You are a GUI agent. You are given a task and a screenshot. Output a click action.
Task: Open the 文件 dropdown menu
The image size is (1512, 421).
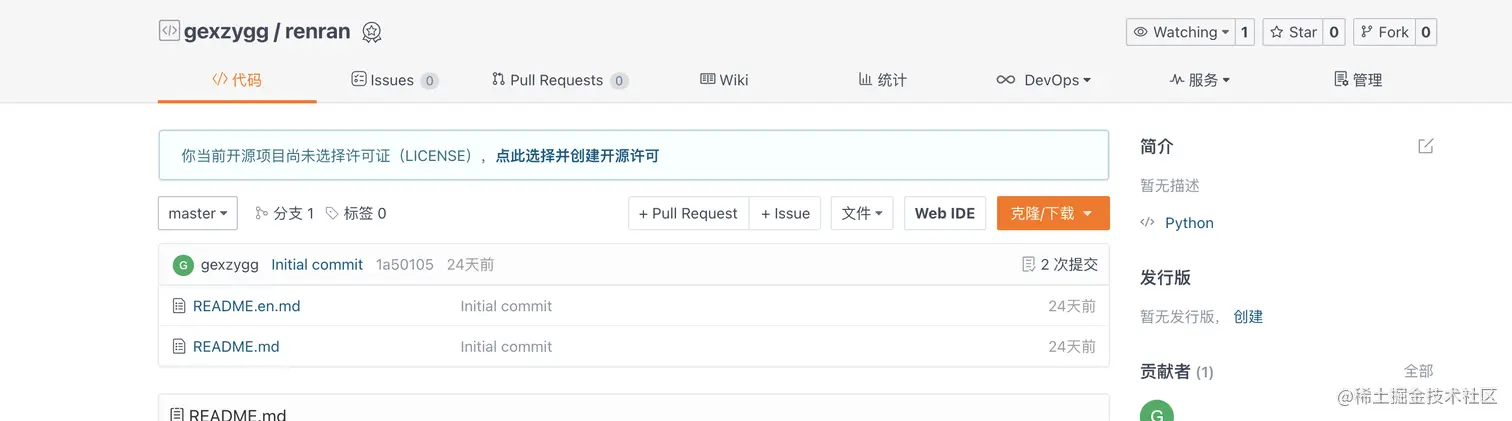click(861, 213)
